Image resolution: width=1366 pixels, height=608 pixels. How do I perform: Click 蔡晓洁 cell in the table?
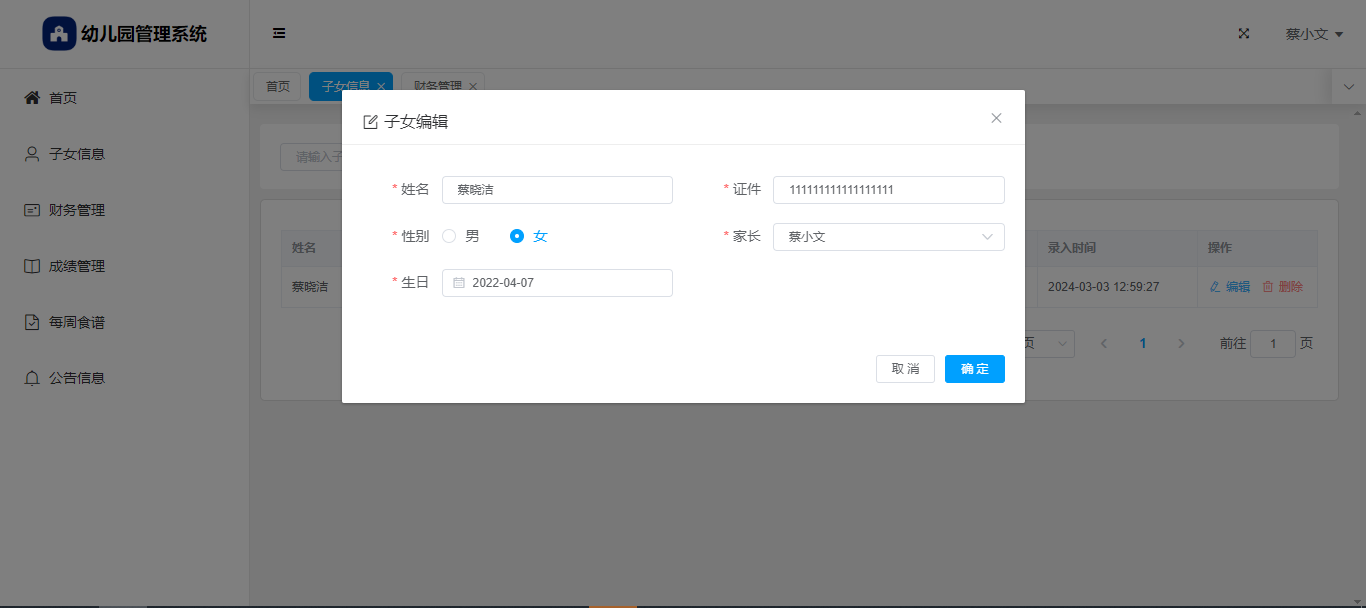(310, 286)
